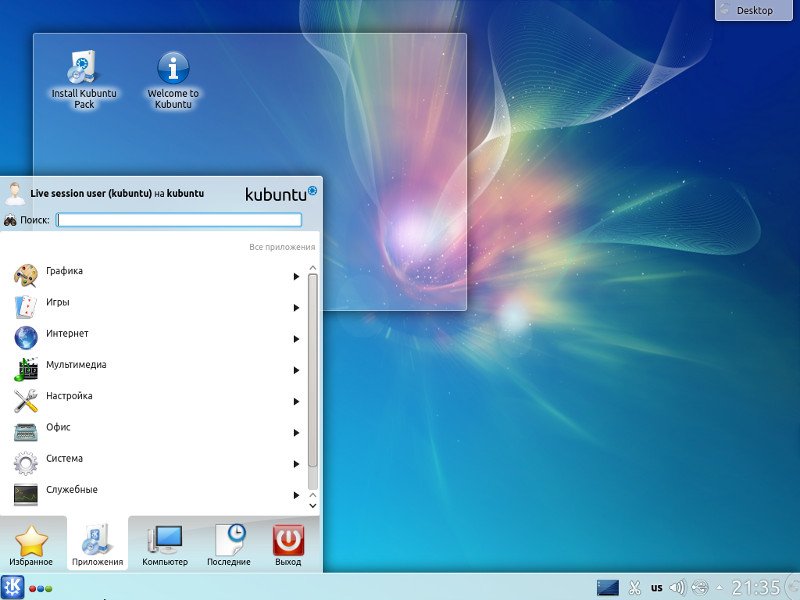Image resolution: width=800 pixels, height=600 pixels.
Task: Show hidden tray icons with the arrow
Action: 720,587
